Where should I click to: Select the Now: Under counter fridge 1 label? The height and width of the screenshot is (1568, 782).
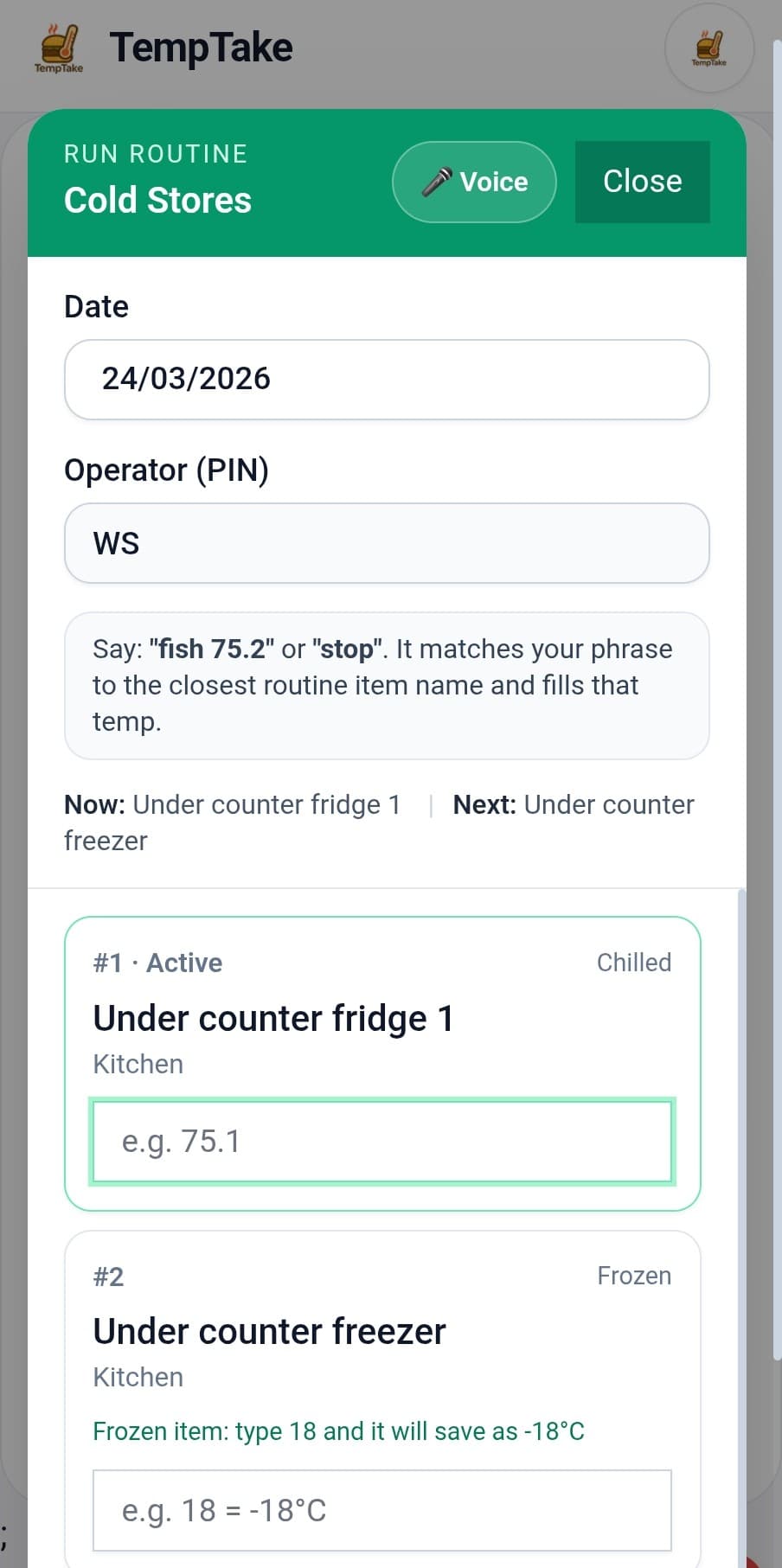click(232, 804)
